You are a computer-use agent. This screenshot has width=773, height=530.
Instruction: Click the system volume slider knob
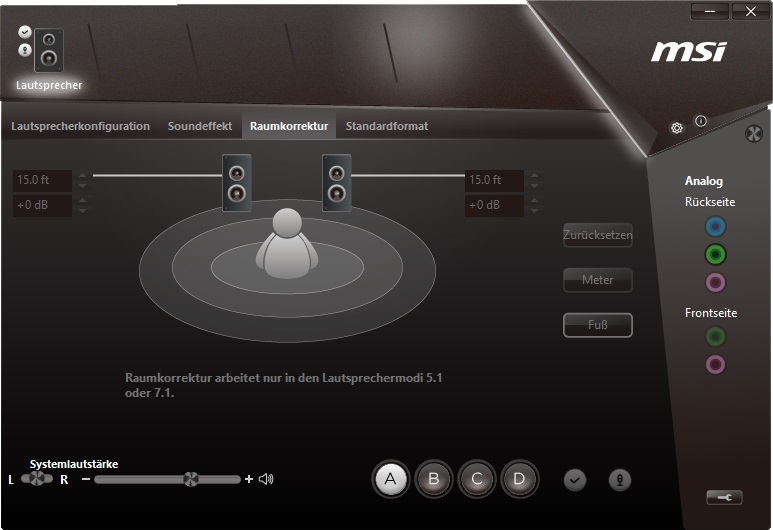191,479
